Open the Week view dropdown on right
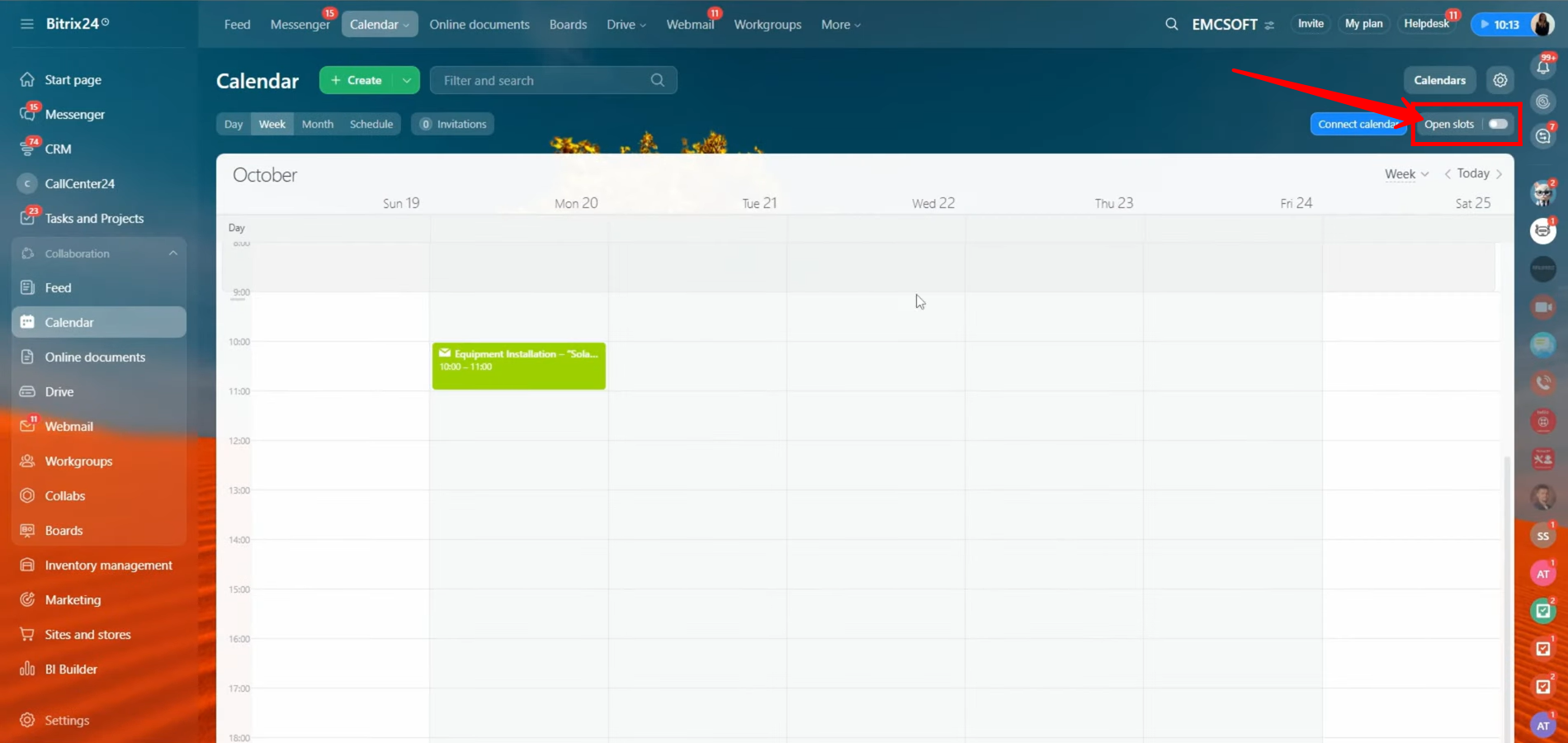The image size is (1568, 743). click(x=1406, y=173)
